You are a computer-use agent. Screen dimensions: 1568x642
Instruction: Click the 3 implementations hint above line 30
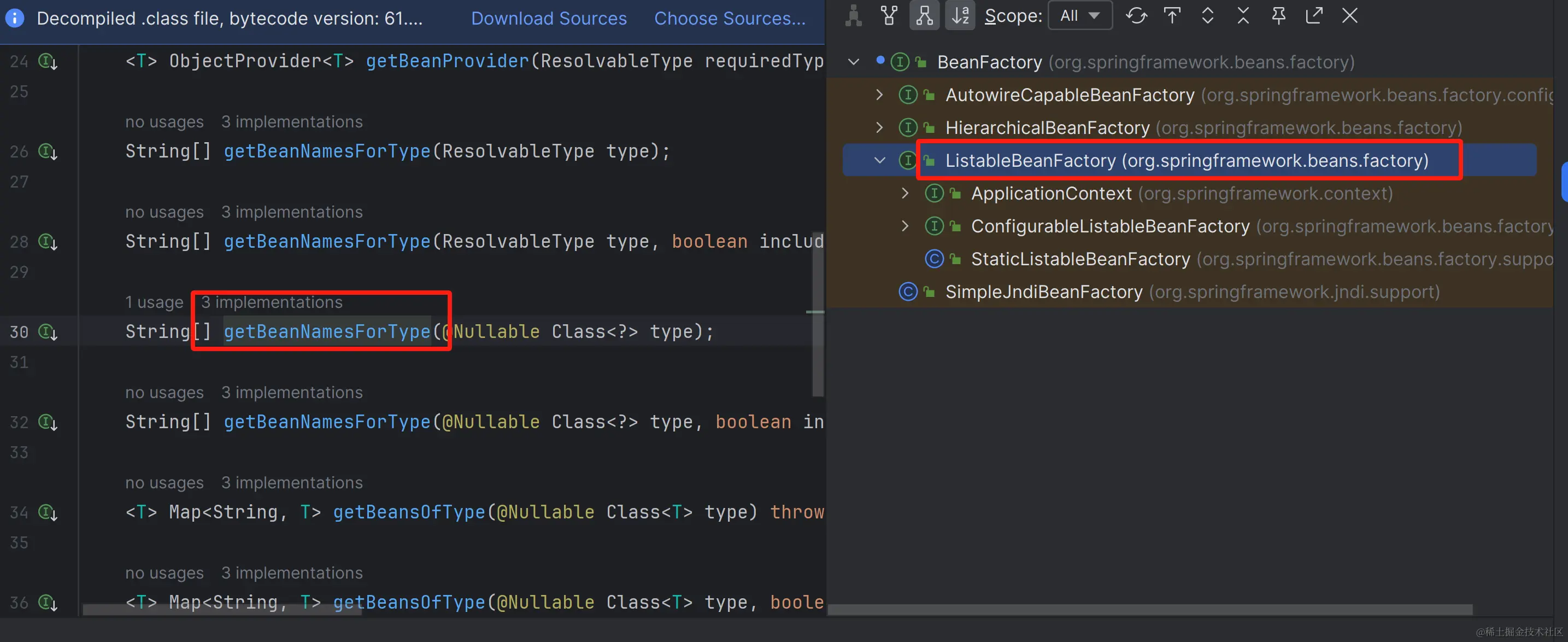point(272,302)
